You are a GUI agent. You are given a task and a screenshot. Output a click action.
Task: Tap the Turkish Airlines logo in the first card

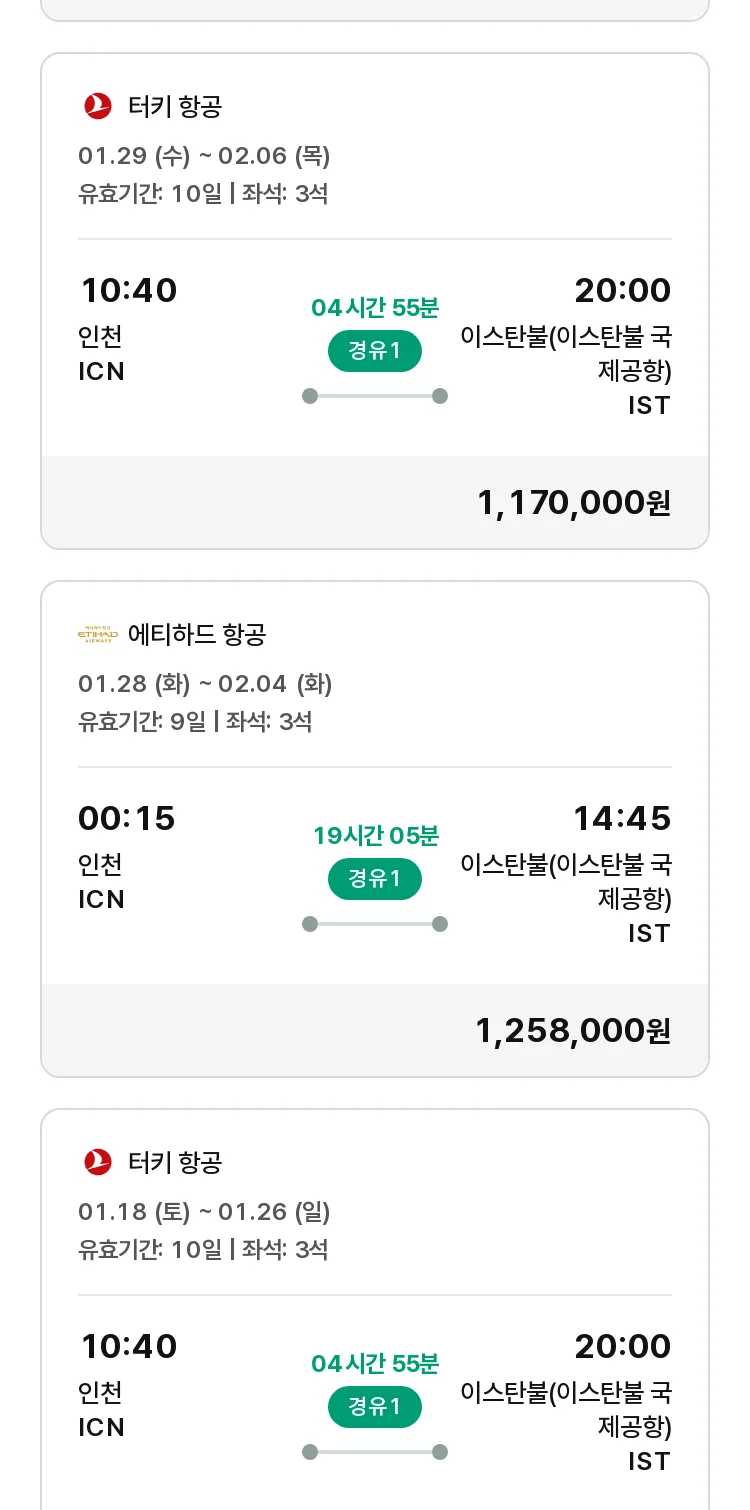point(98,105)
